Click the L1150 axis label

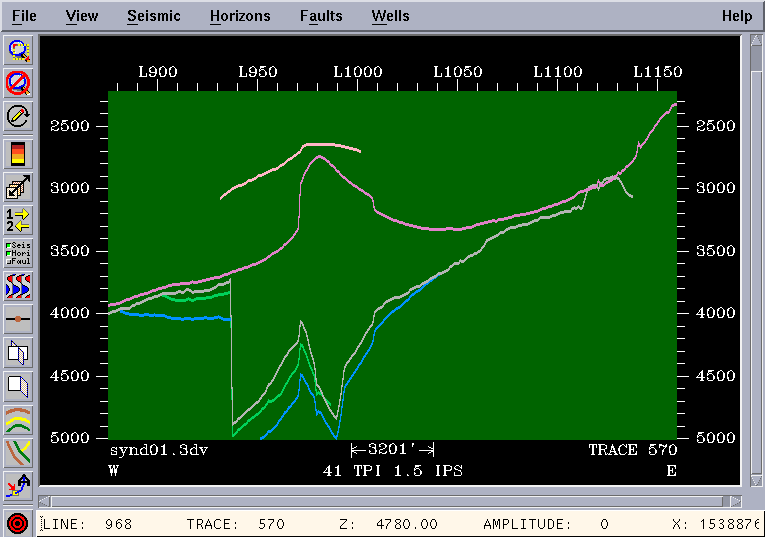tap(658, 72)
